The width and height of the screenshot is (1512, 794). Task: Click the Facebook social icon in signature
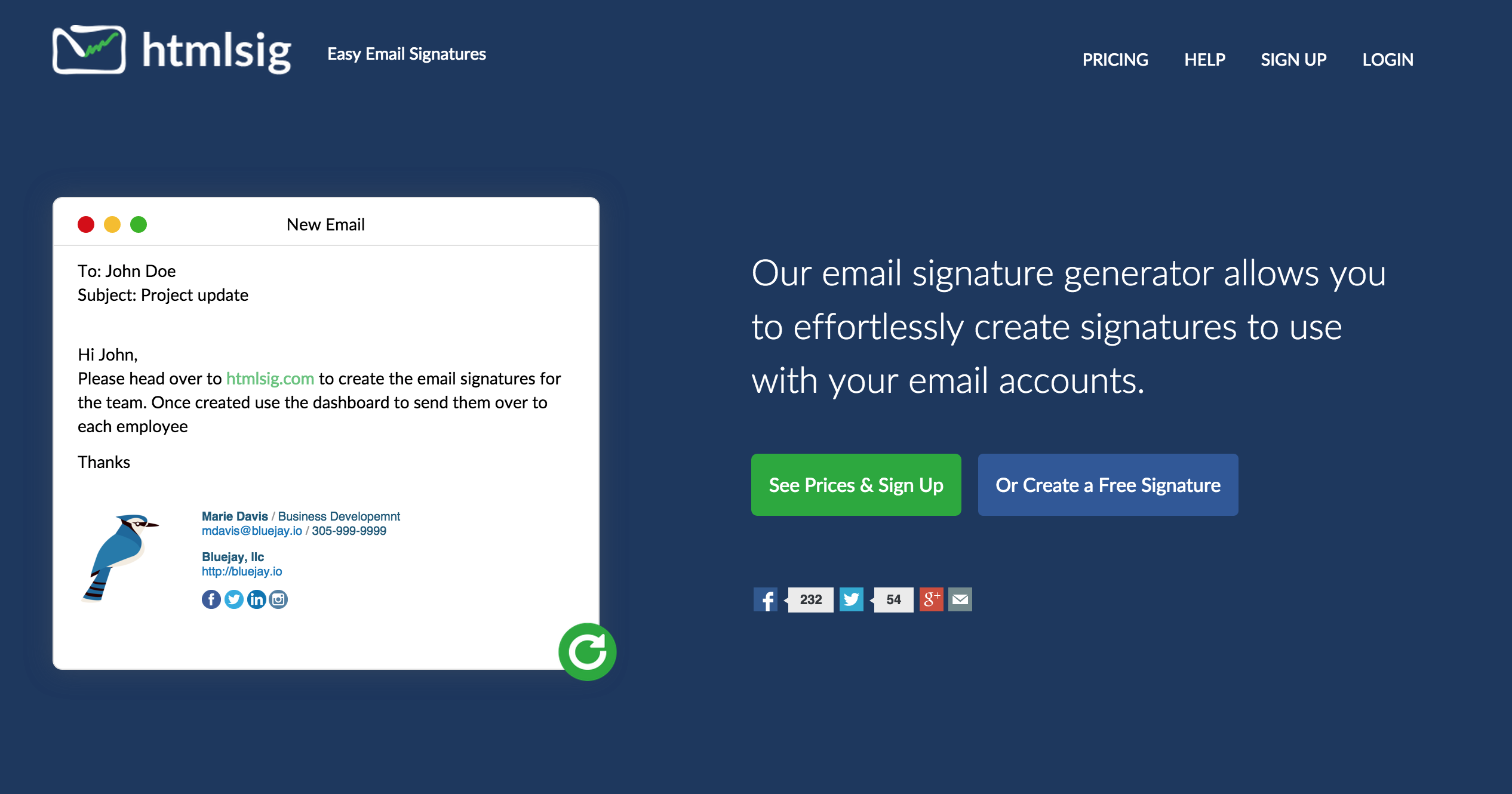tap(210, 599)
